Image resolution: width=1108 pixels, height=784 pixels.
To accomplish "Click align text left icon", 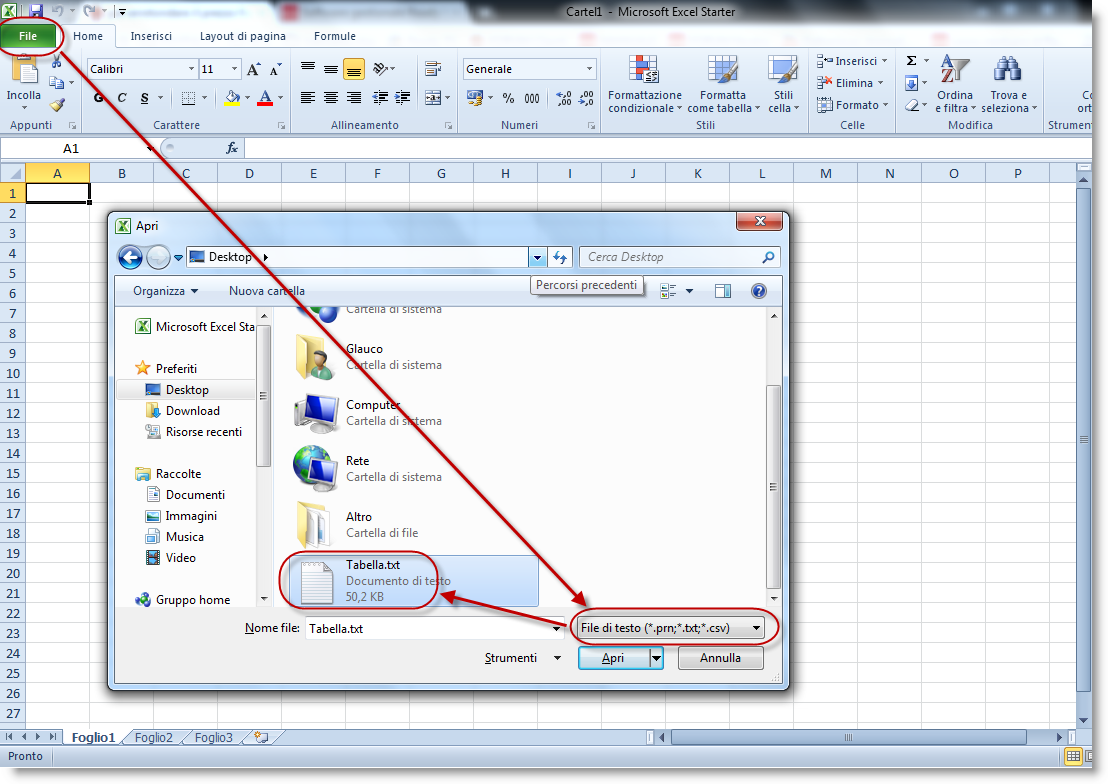I will 307,98.
